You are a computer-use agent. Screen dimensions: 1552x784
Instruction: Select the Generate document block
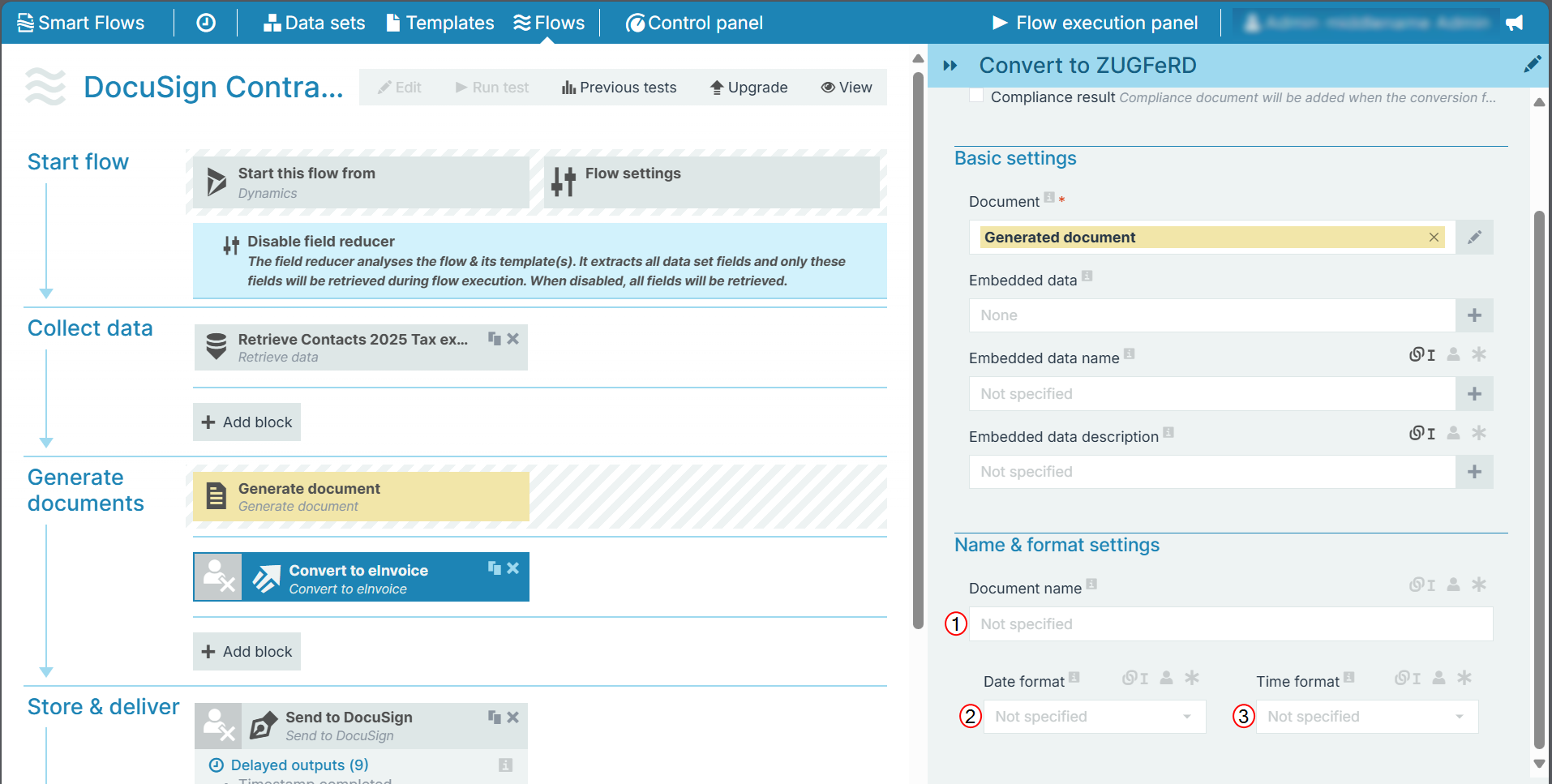click(x=361, y=496)
